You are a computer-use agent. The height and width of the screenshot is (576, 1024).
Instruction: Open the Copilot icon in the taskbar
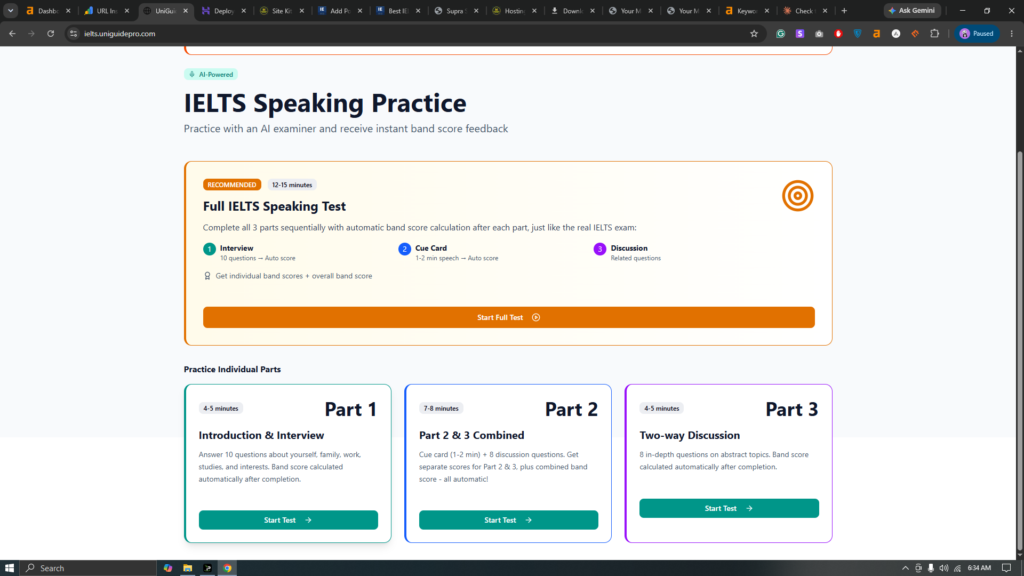[x=168, y=568]
